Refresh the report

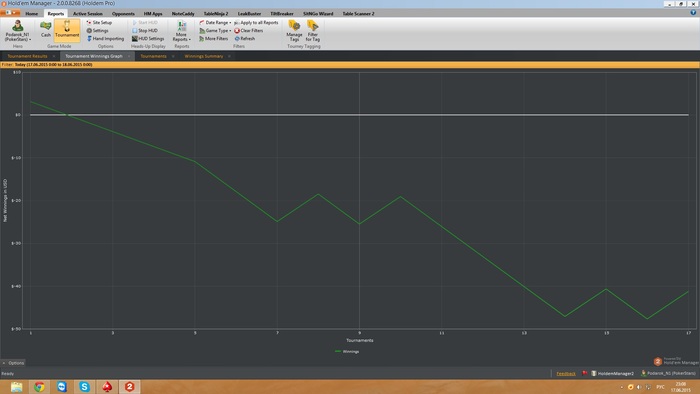pos(245,39)
